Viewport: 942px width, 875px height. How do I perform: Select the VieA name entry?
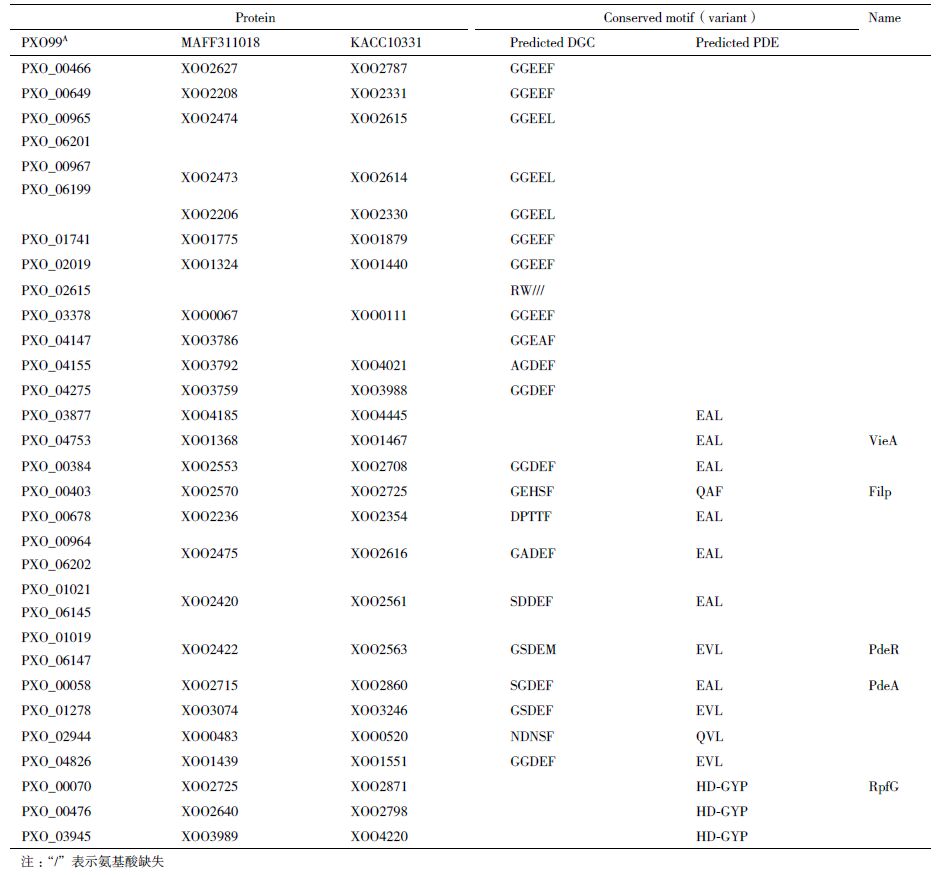tap(884, 440)
